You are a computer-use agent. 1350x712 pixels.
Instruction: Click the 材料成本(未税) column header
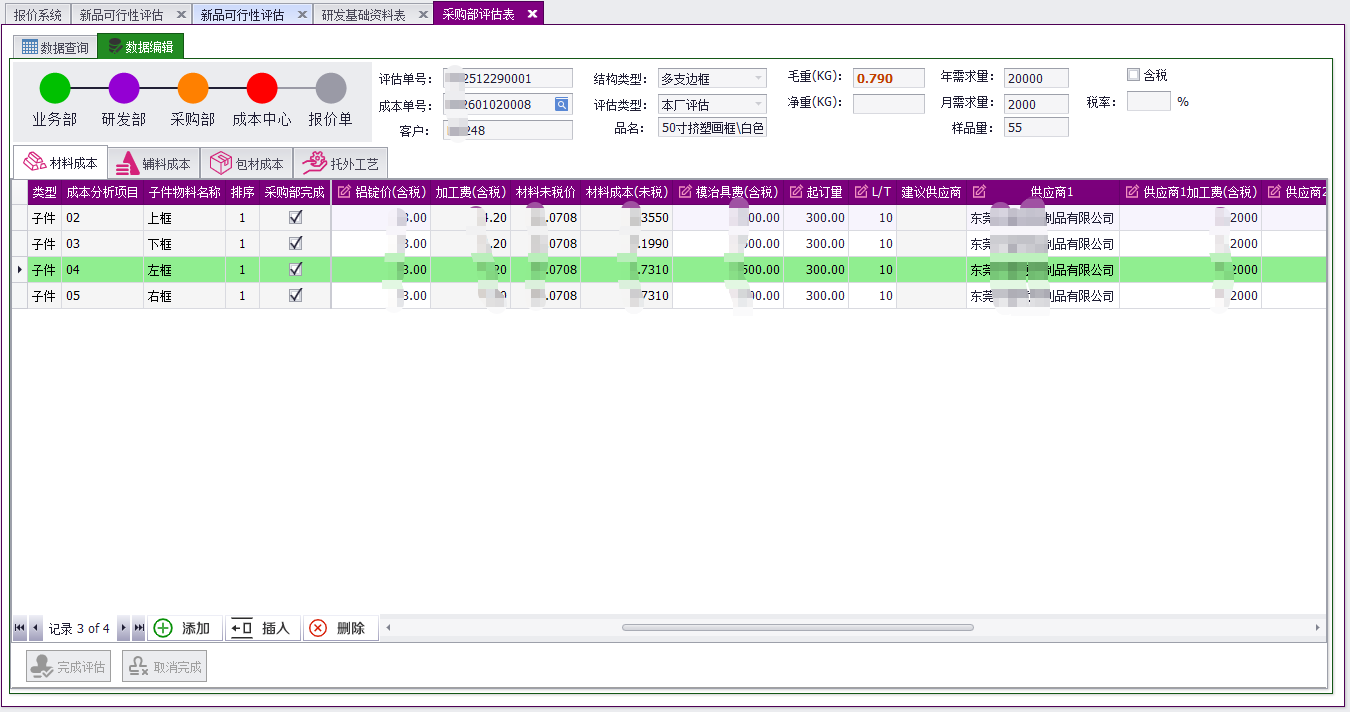(627, 192)
